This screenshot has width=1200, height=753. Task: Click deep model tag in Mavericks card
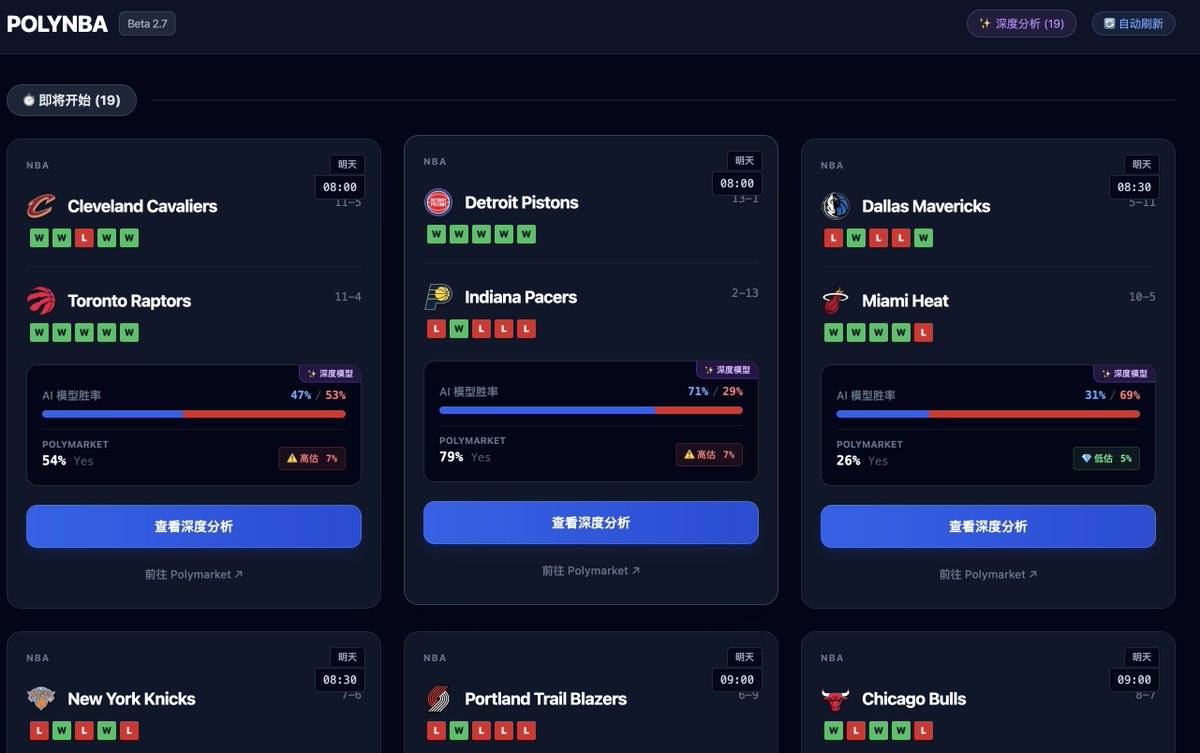click(1124, 373)
